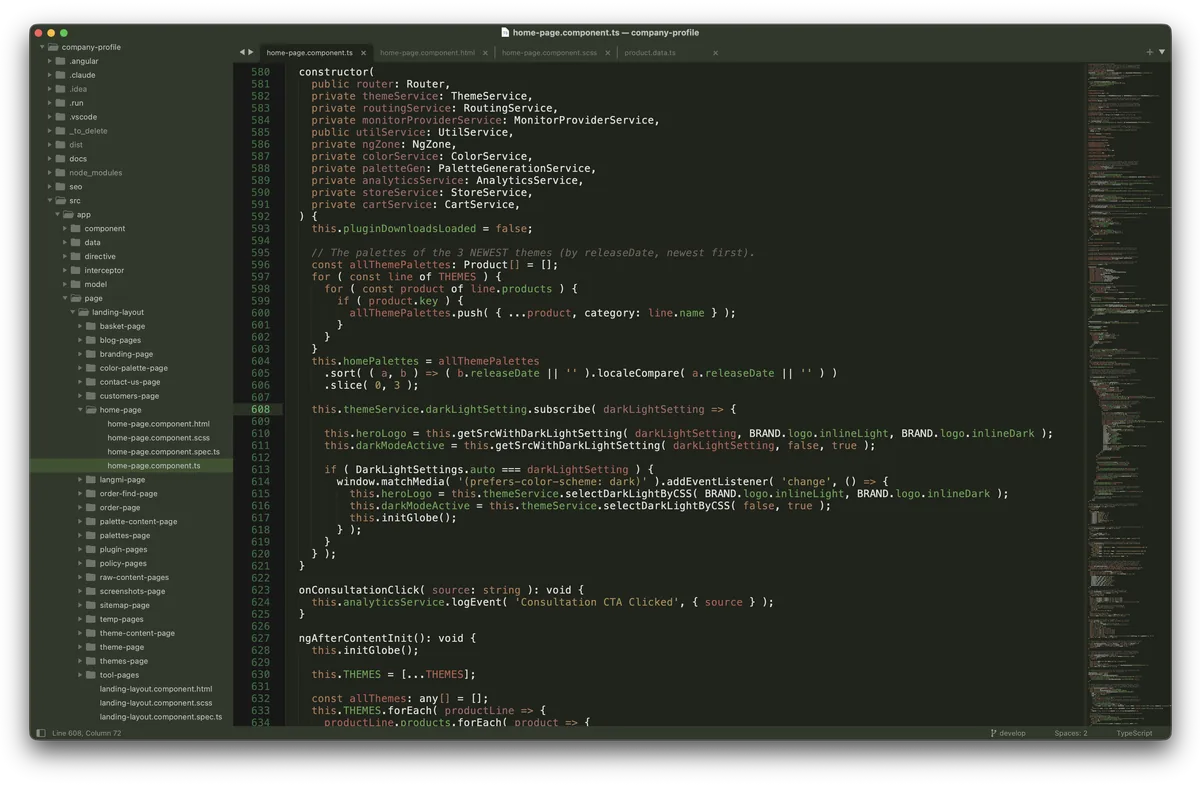
Task: Collapse the app folder
Action: tap(57, 215)
